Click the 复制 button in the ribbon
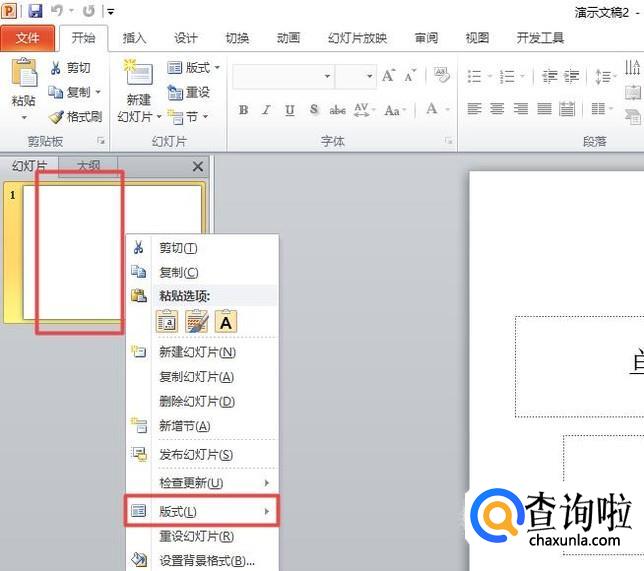The image size is (644, 571). 70,92
